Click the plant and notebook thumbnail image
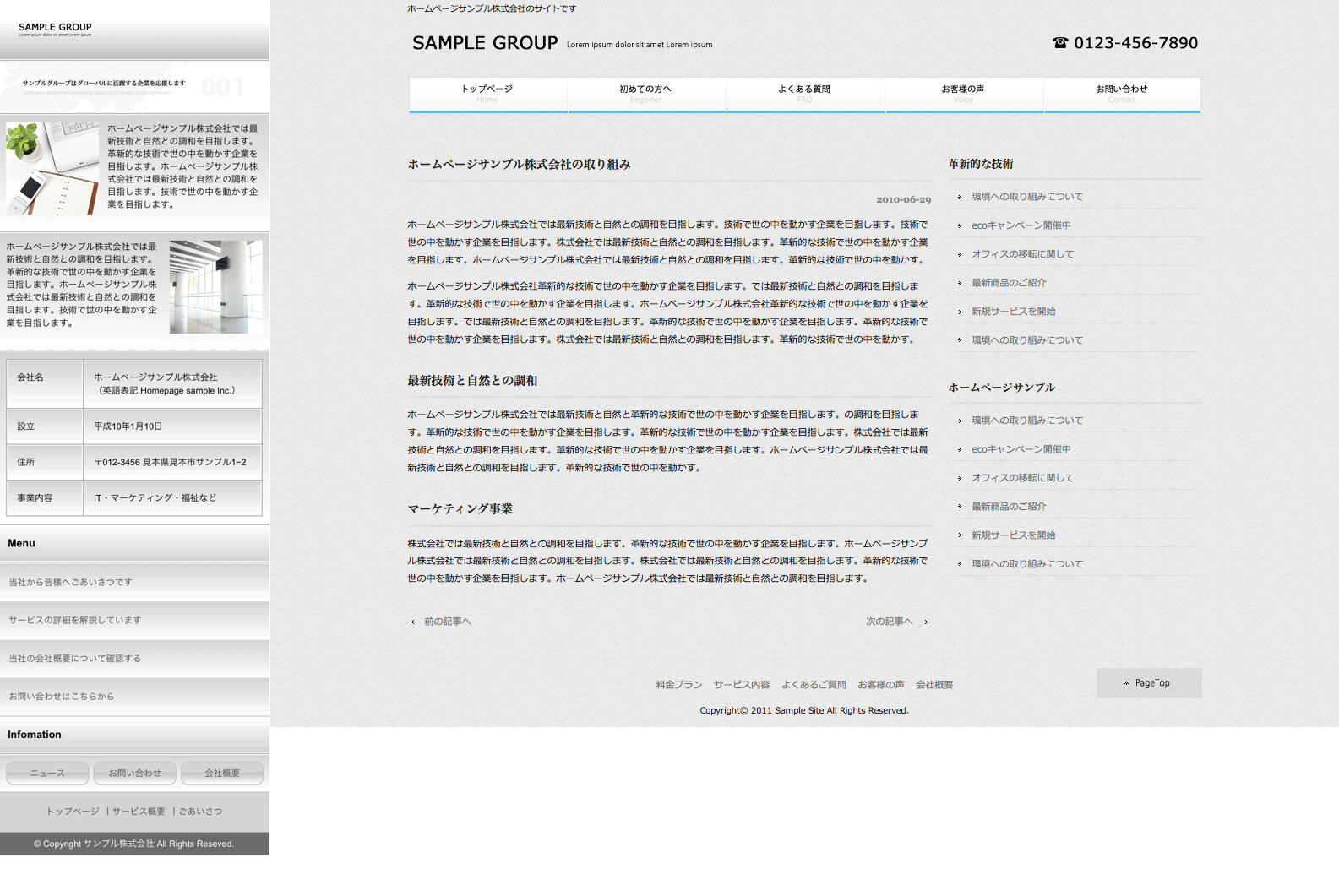 pyautogui.click(x=52, y=169)
